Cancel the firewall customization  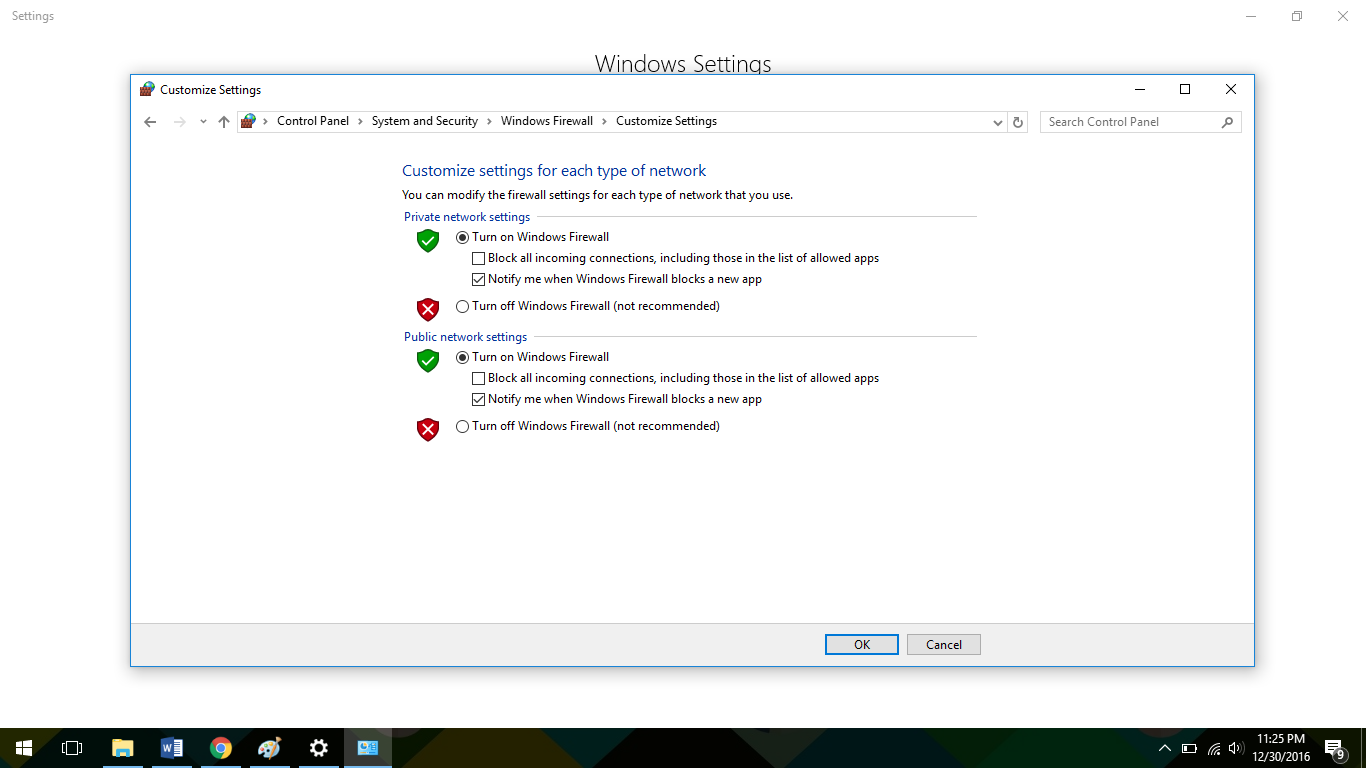tap(944, 645)
